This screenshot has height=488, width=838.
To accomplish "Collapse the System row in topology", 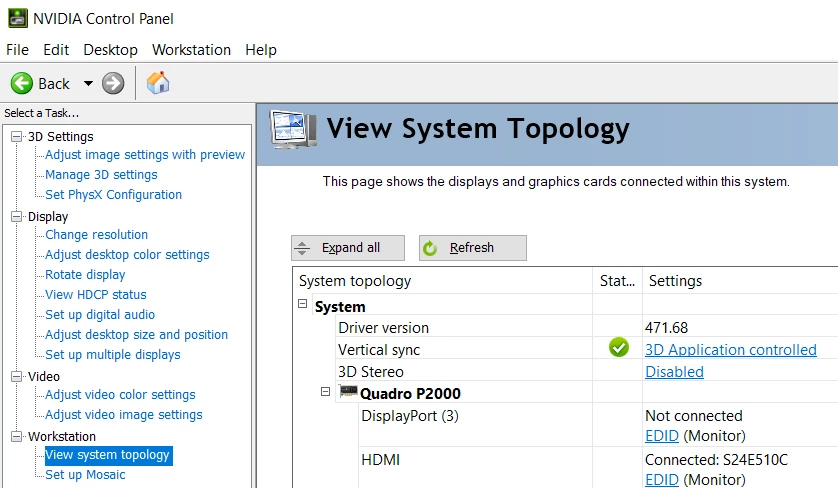I will coord(302,304).
